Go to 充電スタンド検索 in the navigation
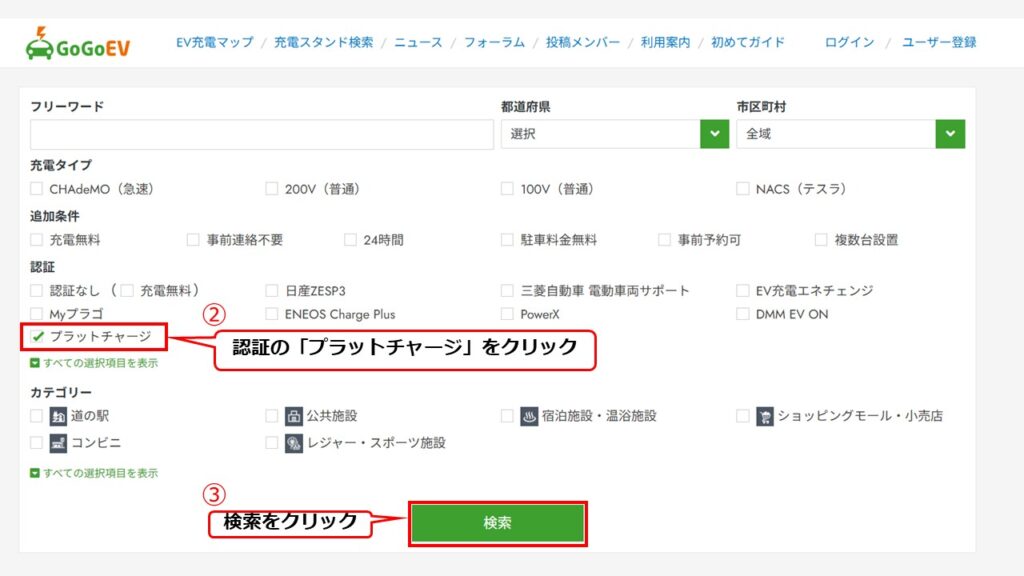 point(323,42)
